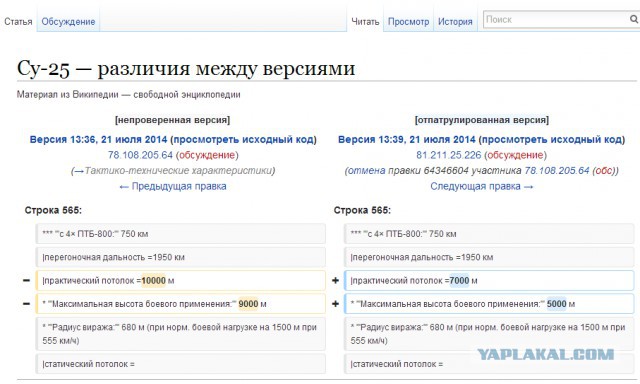
Task: Click right перегоночная дальность =1950 км line
Action: tap(489, 257)
